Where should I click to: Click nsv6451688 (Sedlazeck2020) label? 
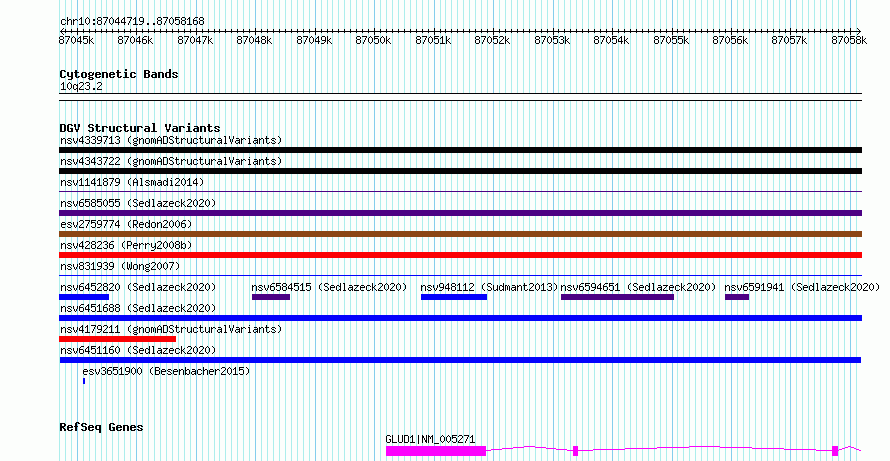point(138,308)
